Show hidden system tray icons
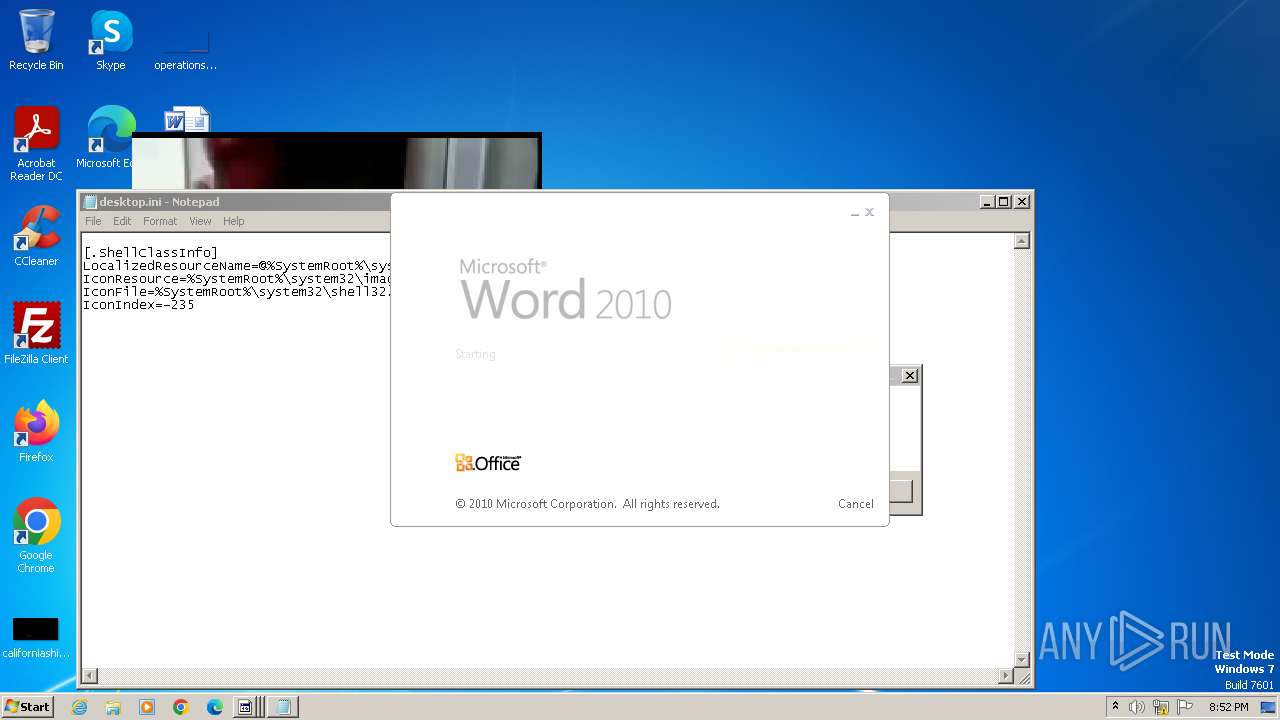This screenshot has width=1280, height=720. (x=1115, y=707)
